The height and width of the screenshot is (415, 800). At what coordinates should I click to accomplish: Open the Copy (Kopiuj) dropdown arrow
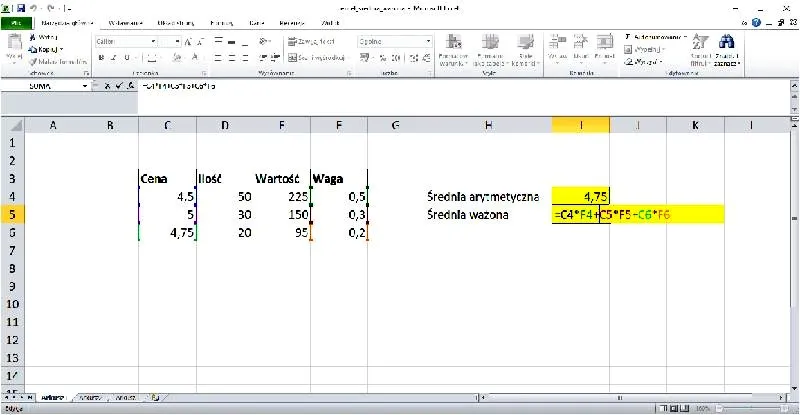click(x=62, y=50)
